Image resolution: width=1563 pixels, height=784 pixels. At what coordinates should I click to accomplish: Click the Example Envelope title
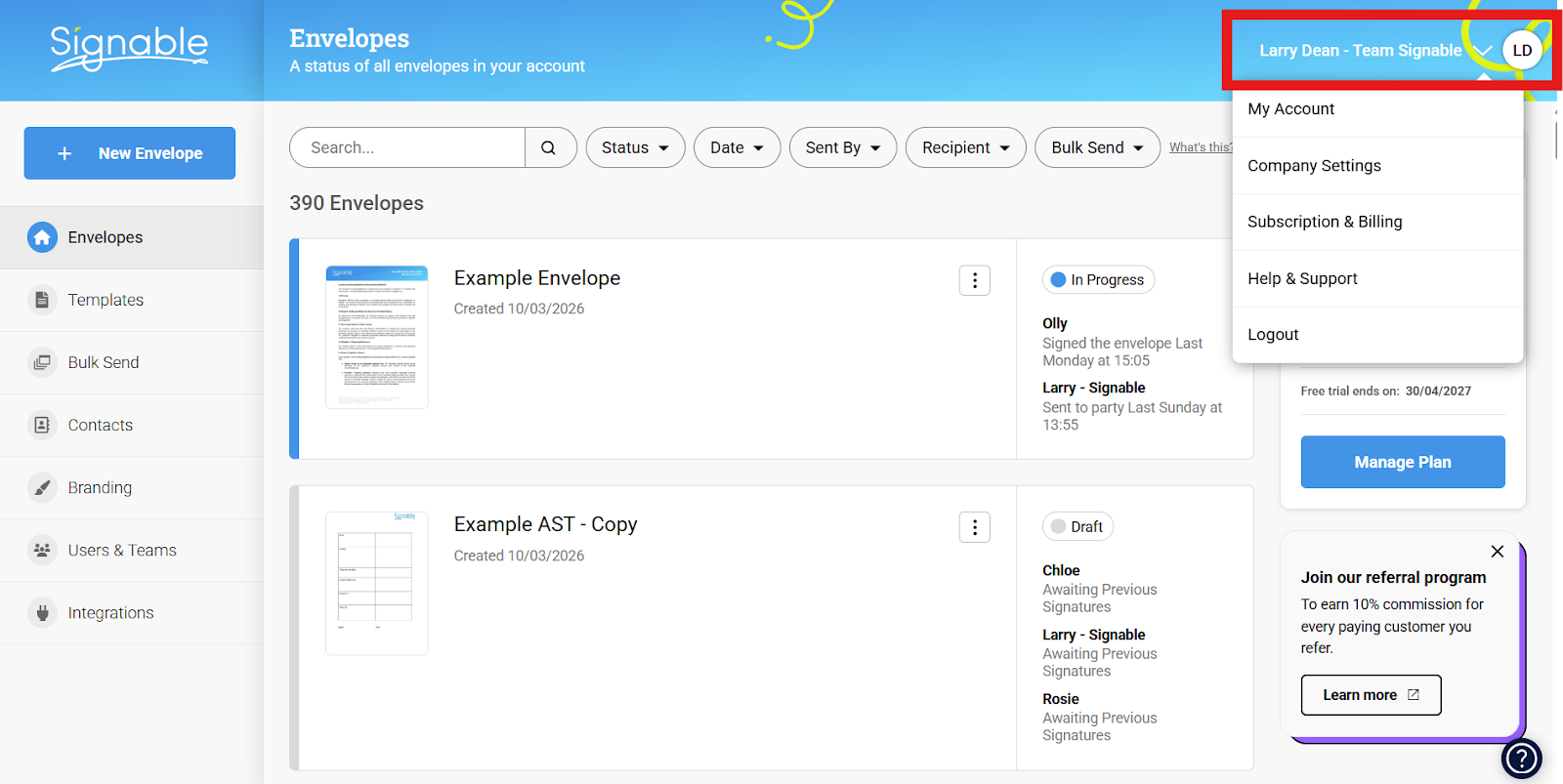tap(537, 278)
